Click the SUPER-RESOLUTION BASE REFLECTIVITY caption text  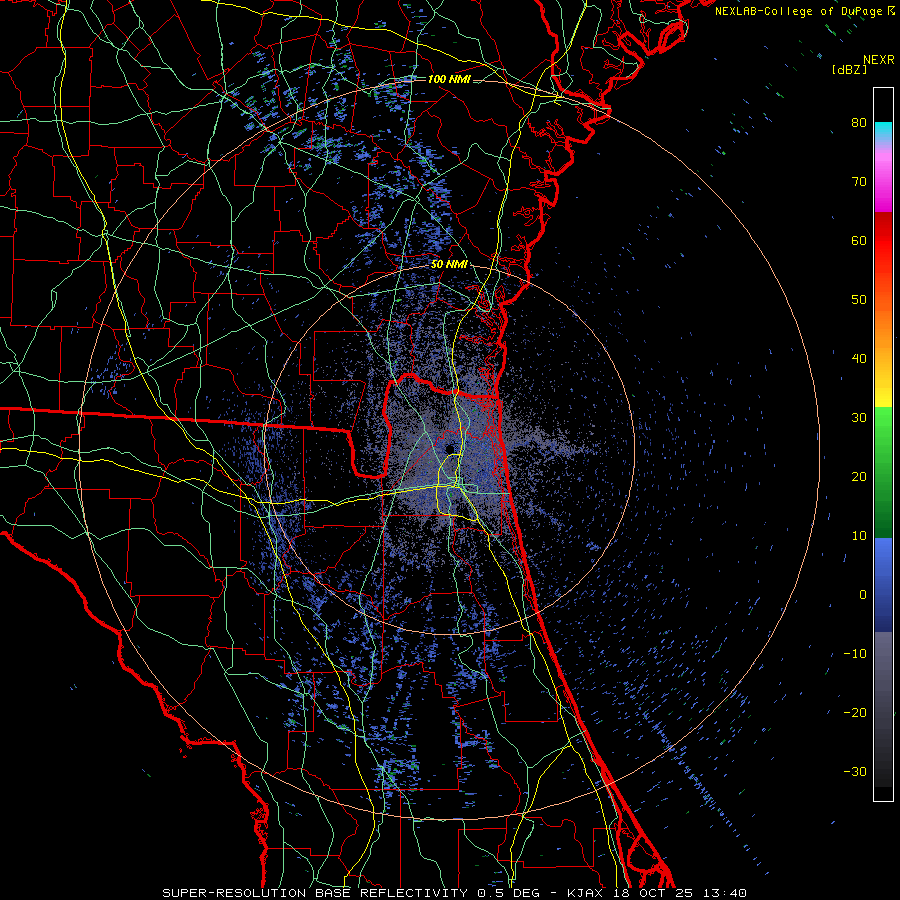click(315, 893)
